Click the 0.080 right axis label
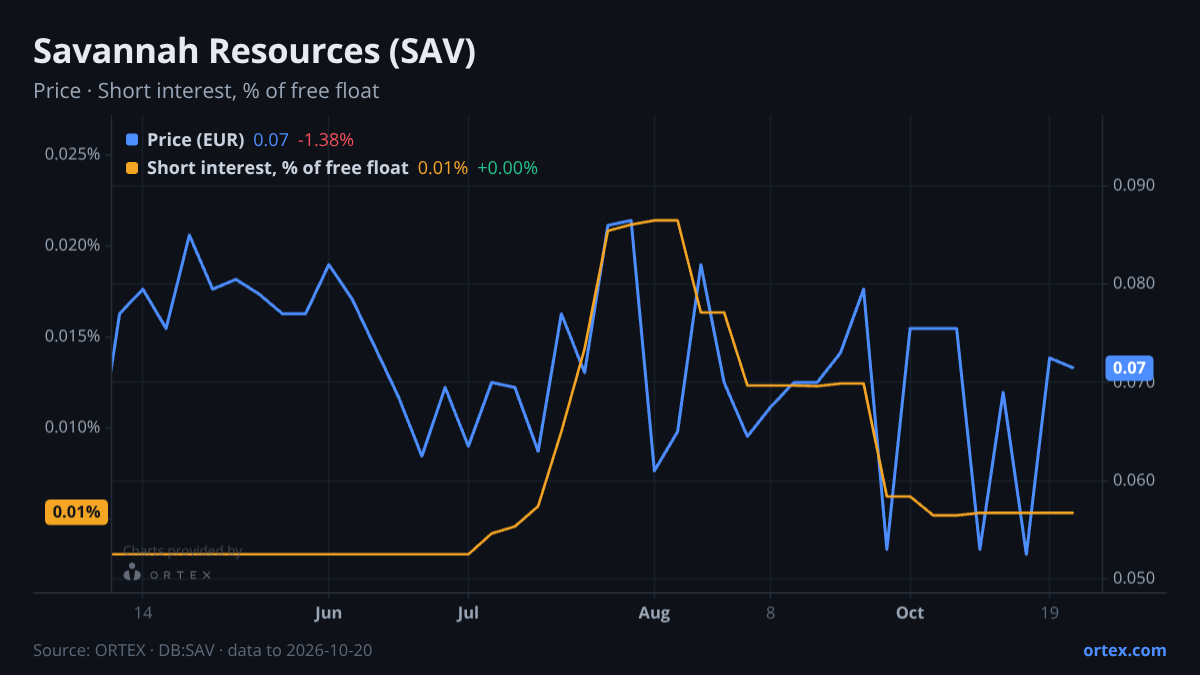The height and width of the screenshot is (675, 1200). [1133, 283]
